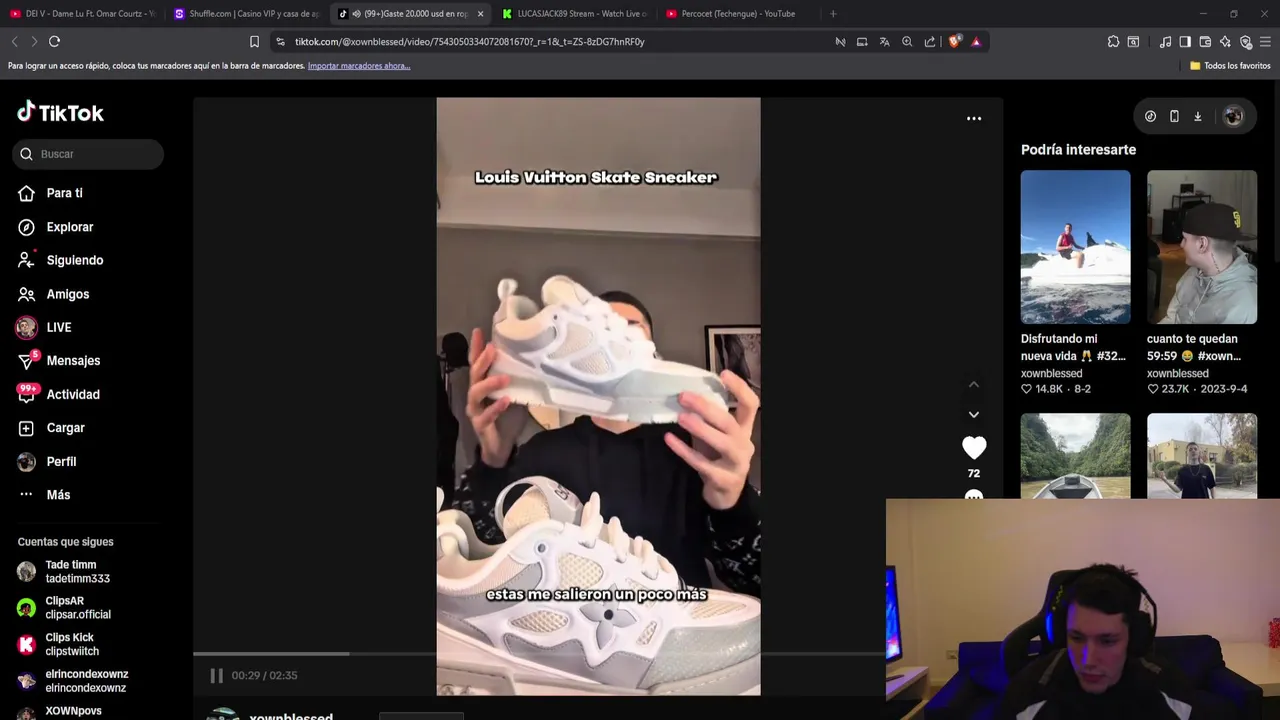1280x720 pixels.
Task: Click the comments bubble icon below likes
Action: (x=974, y=495)
